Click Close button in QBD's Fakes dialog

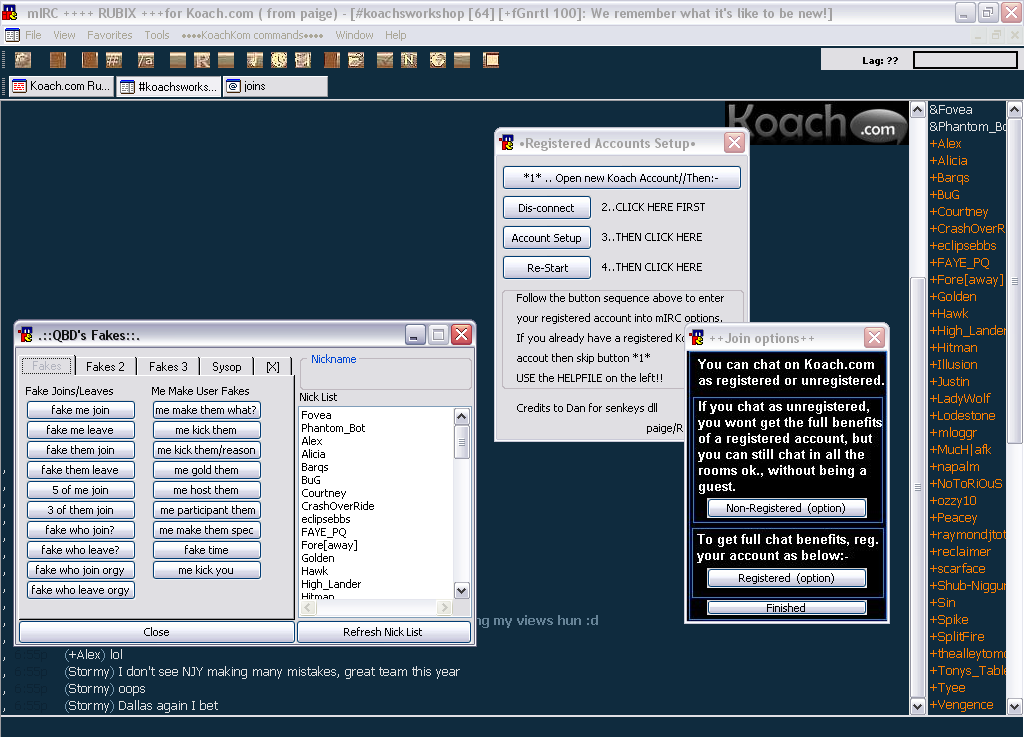tap(157, 632)
